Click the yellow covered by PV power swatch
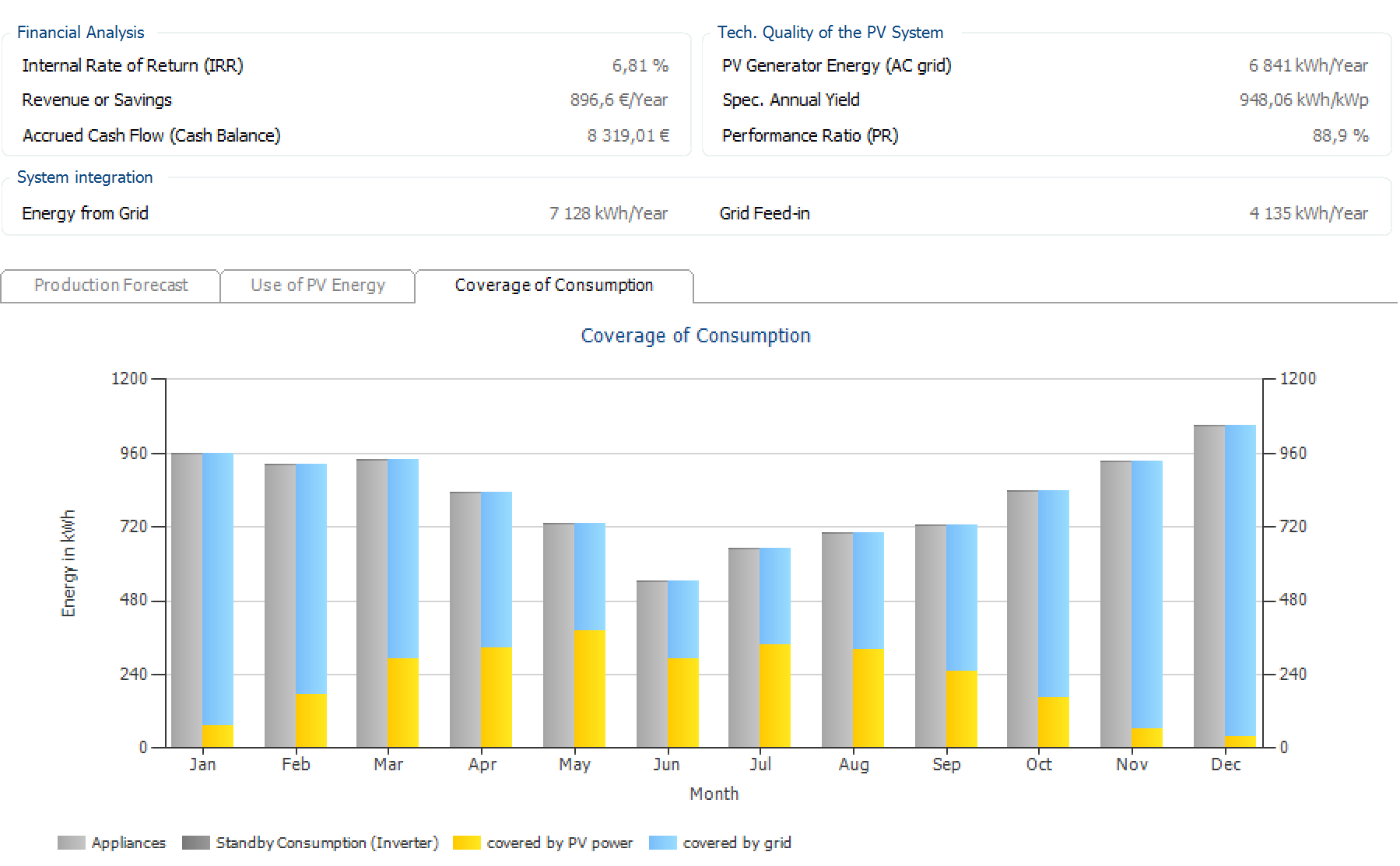This screenshot has width=1400, height=866. (466, 843)
